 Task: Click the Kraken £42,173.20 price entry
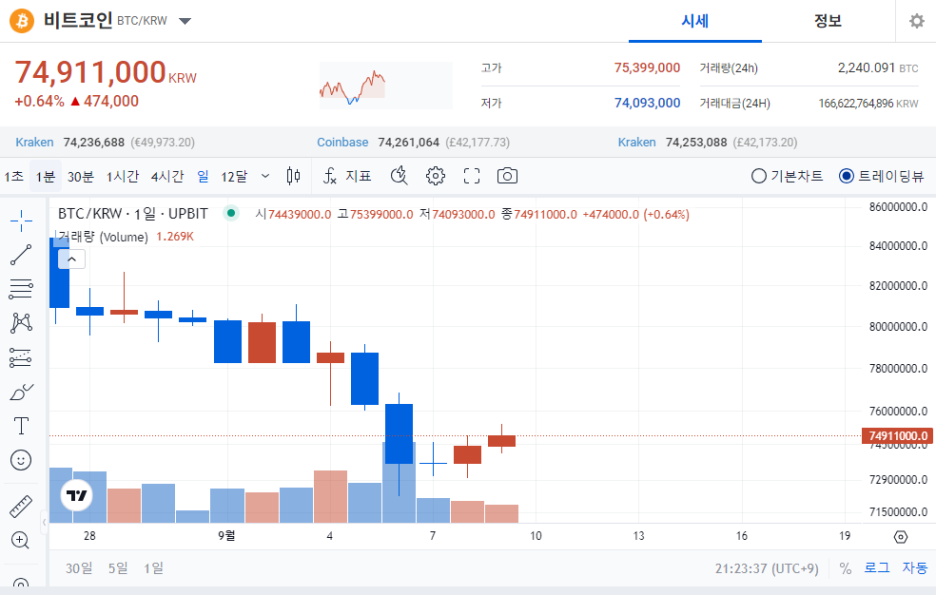click(707, 143)
